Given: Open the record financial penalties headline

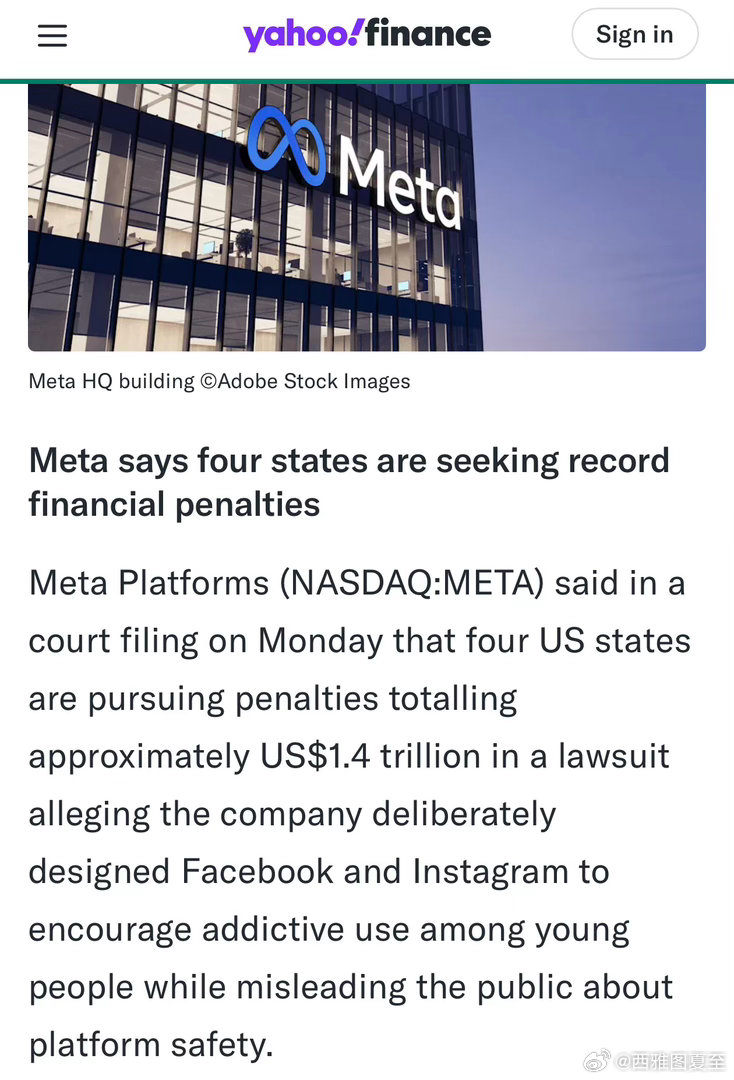Looking at the screenshot, I should click(x=349, y=482).
